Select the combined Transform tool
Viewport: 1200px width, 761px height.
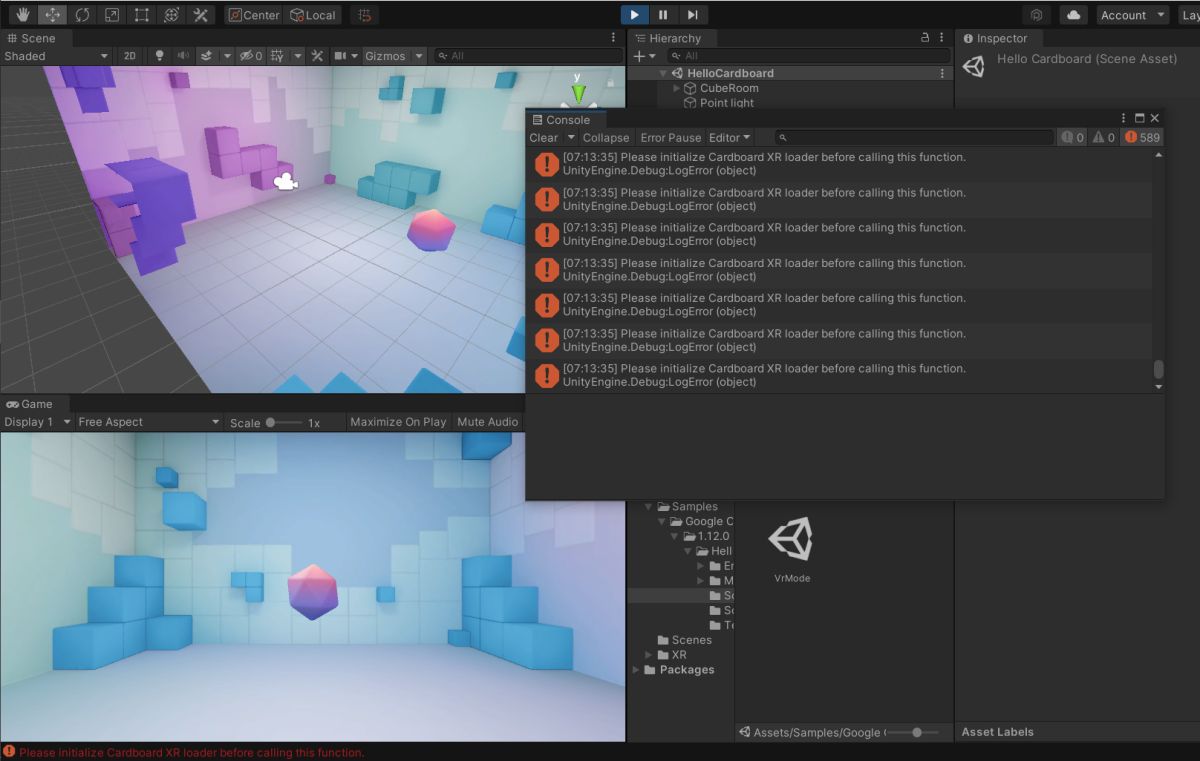pyautogui.click(x=172, y=15)
